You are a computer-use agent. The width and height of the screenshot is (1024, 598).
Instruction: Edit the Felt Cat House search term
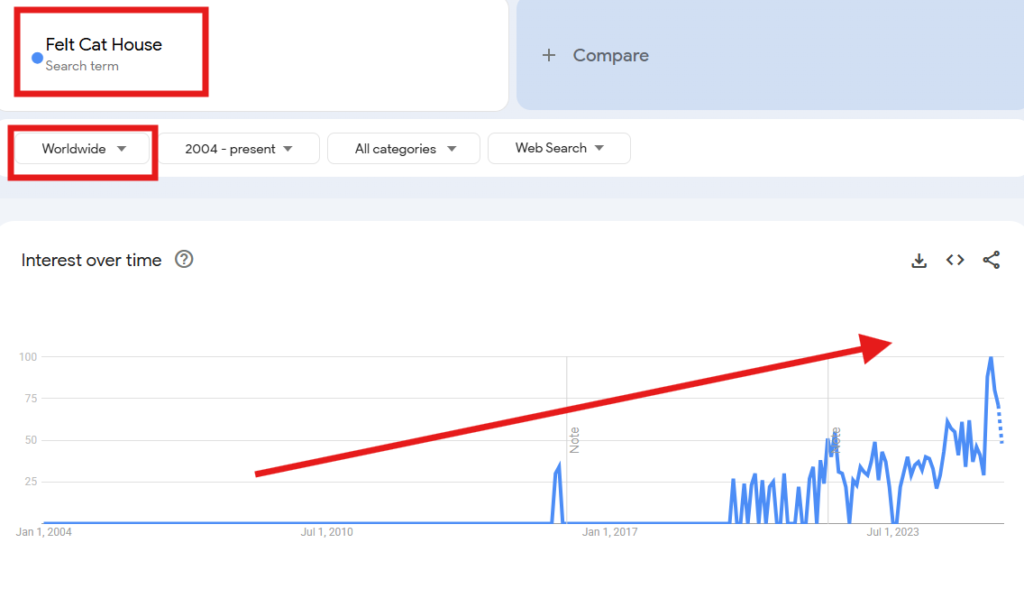point(104,45)
